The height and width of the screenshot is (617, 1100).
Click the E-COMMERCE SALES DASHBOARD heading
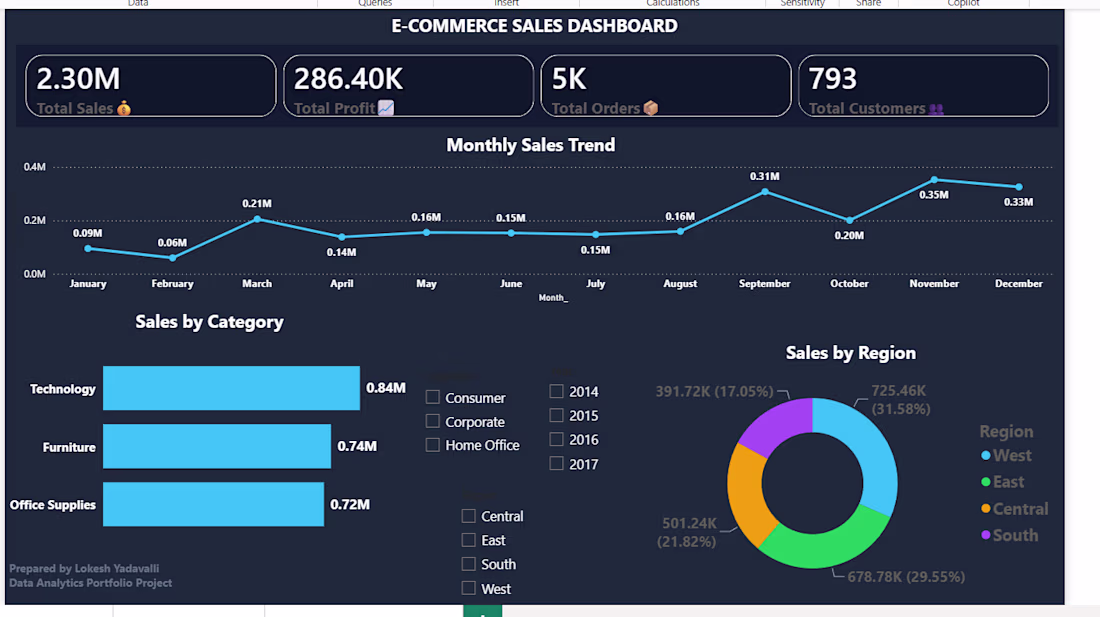pyautogui.click(x=535, y=26)
